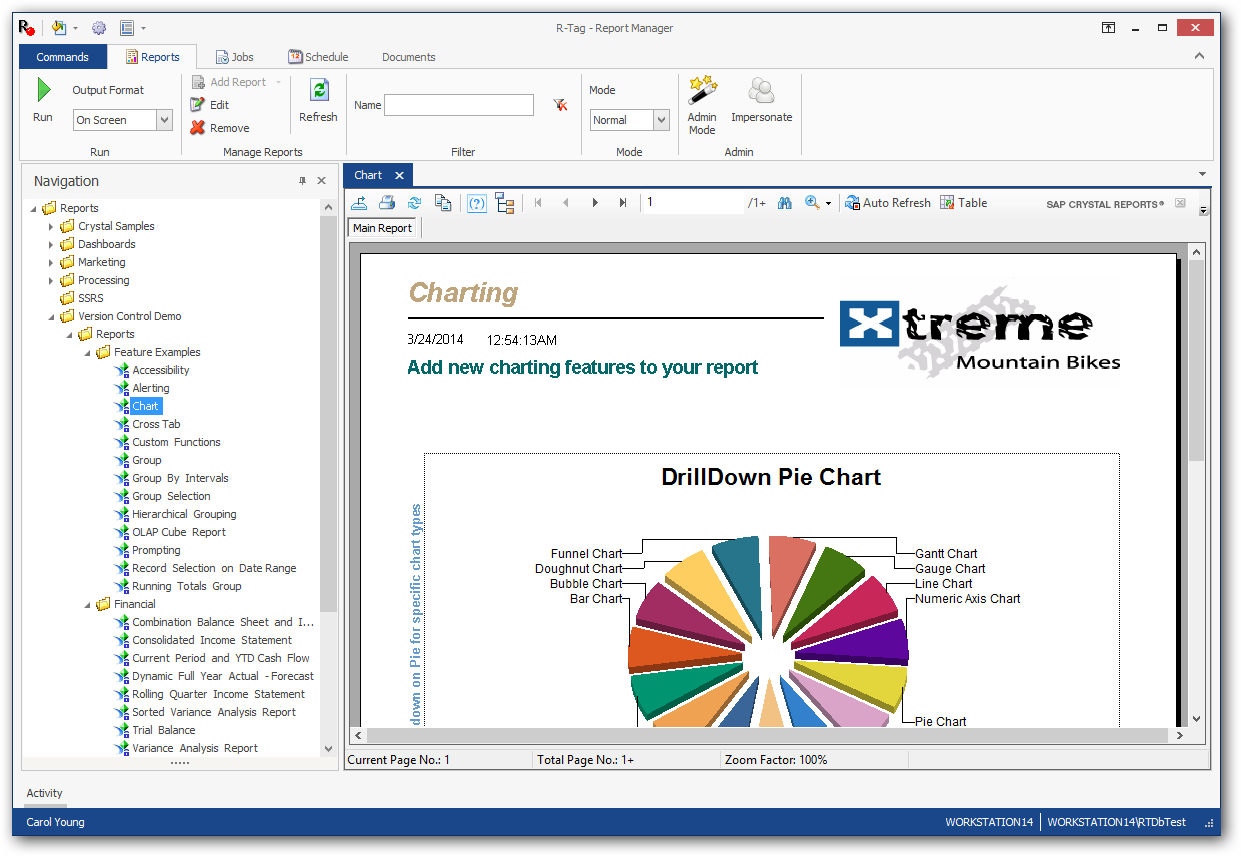Toggle Auto Refresh in viewer toolbar
The image size is (1241, 856).
click(x=887, y=203)
